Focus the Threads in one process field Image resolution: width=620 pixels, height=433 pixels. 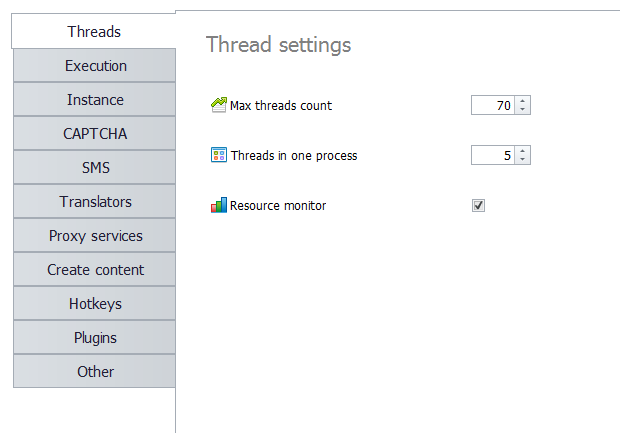tap(494, 155)
